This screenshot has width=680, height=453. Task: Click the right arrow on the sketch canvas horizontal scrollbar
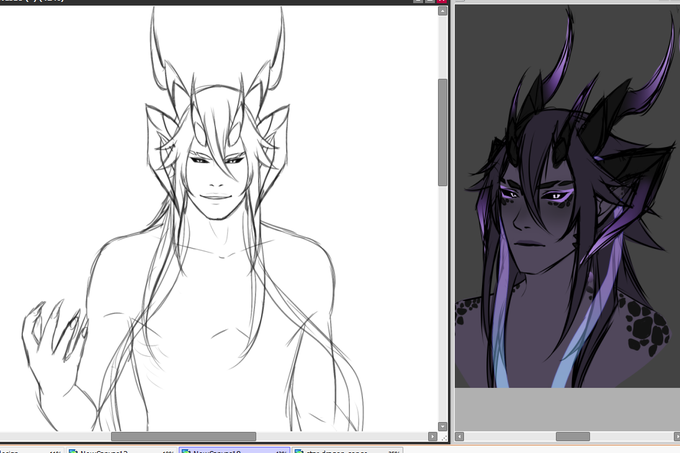pyautogui.click(x=432, y=437)
